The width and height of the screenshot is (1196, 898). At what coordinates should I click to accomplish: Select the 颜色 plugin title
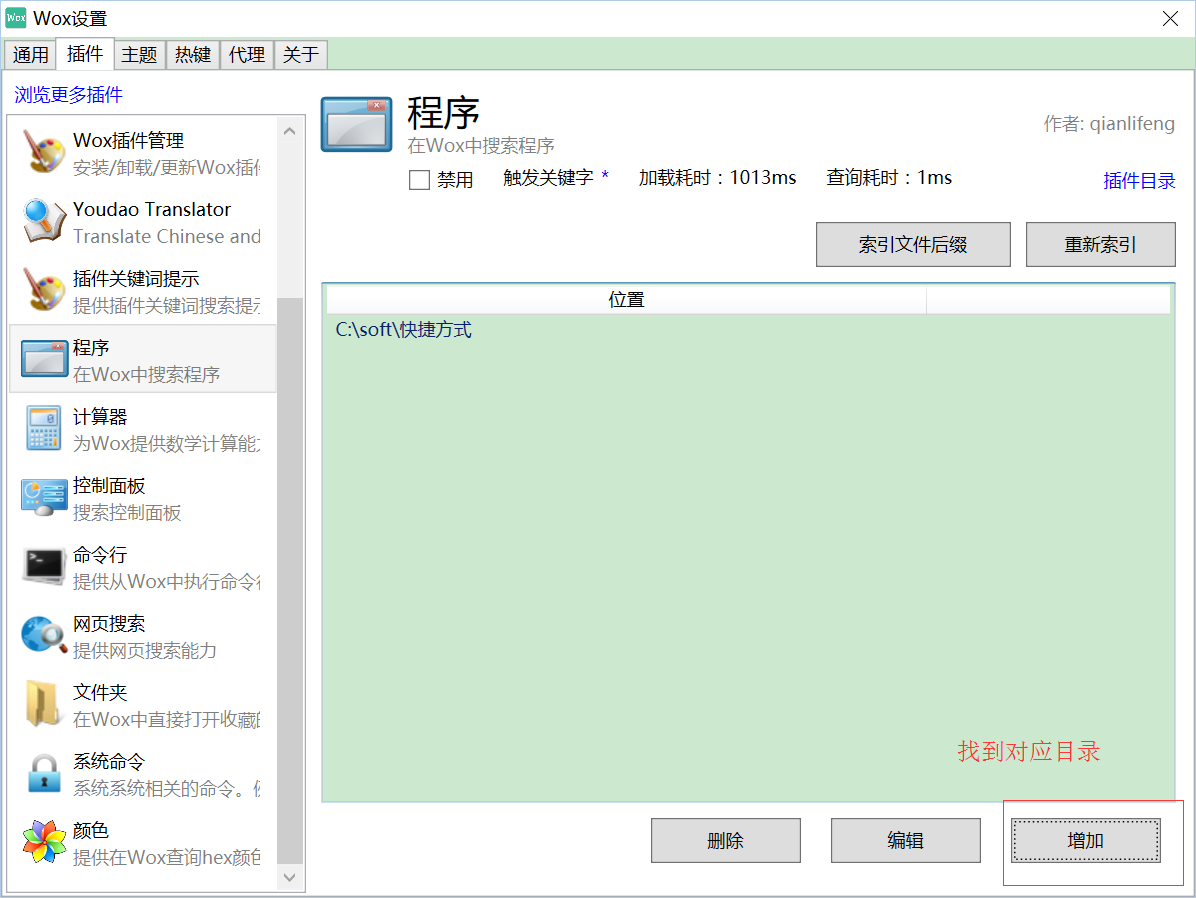coord(91,831)
